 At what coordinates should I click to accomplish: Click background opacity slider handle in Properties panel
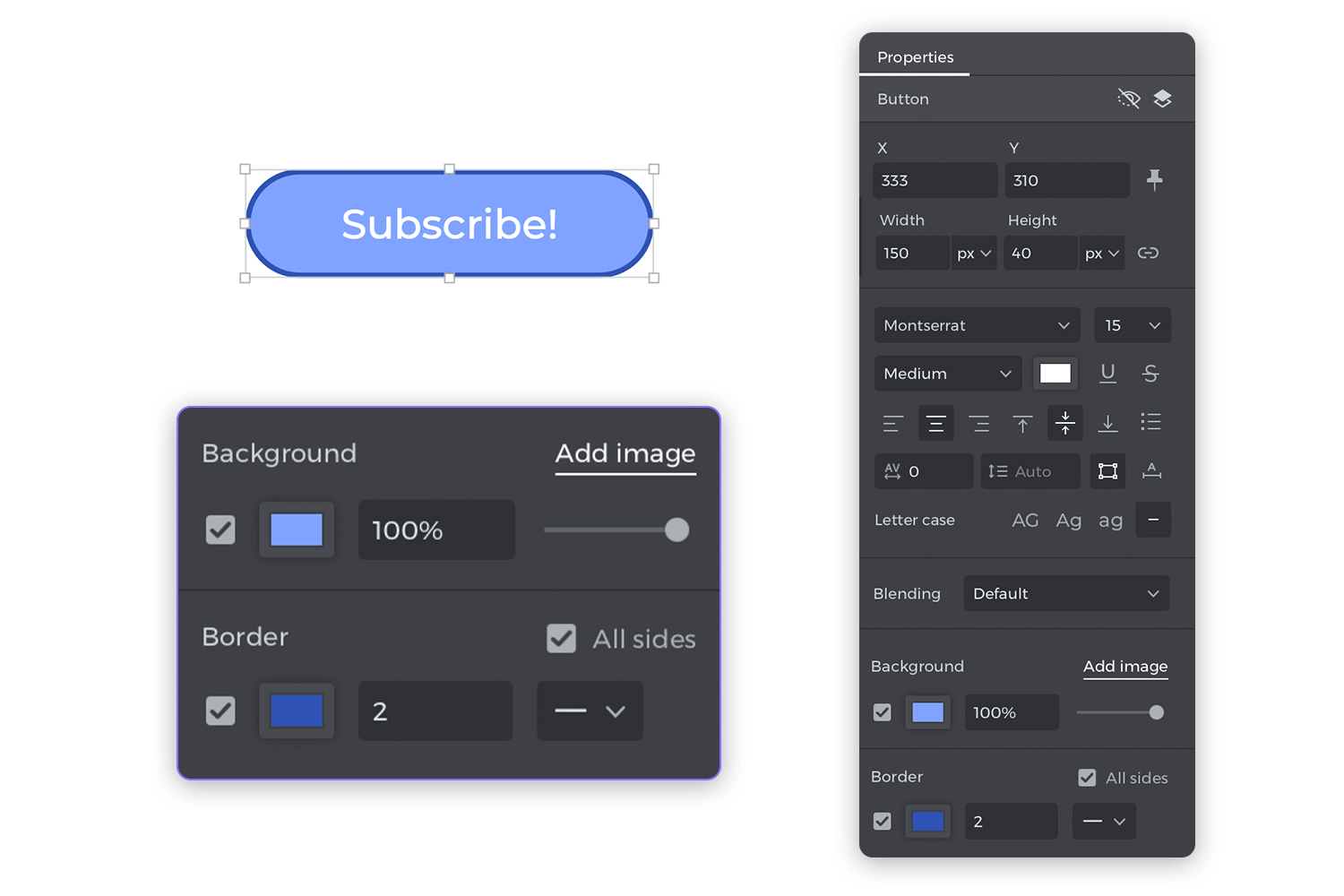click(1157, 712)
